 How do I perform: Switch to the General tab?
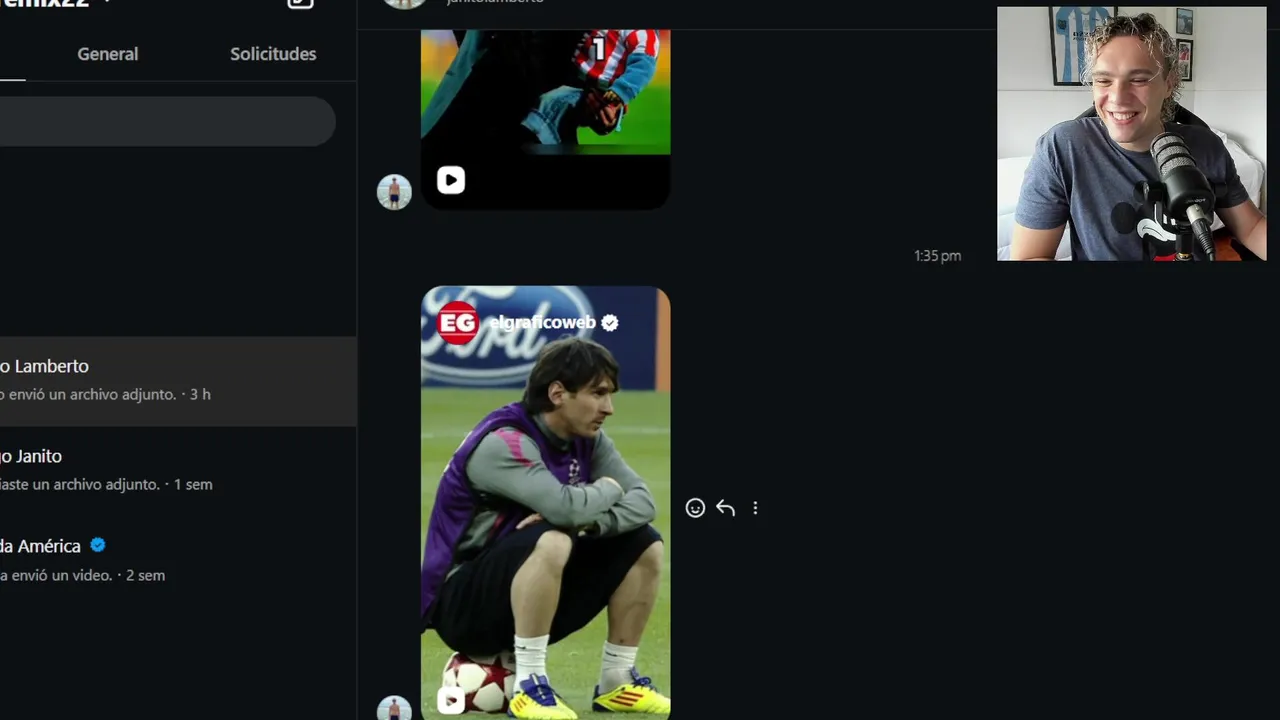pos(108,54)
